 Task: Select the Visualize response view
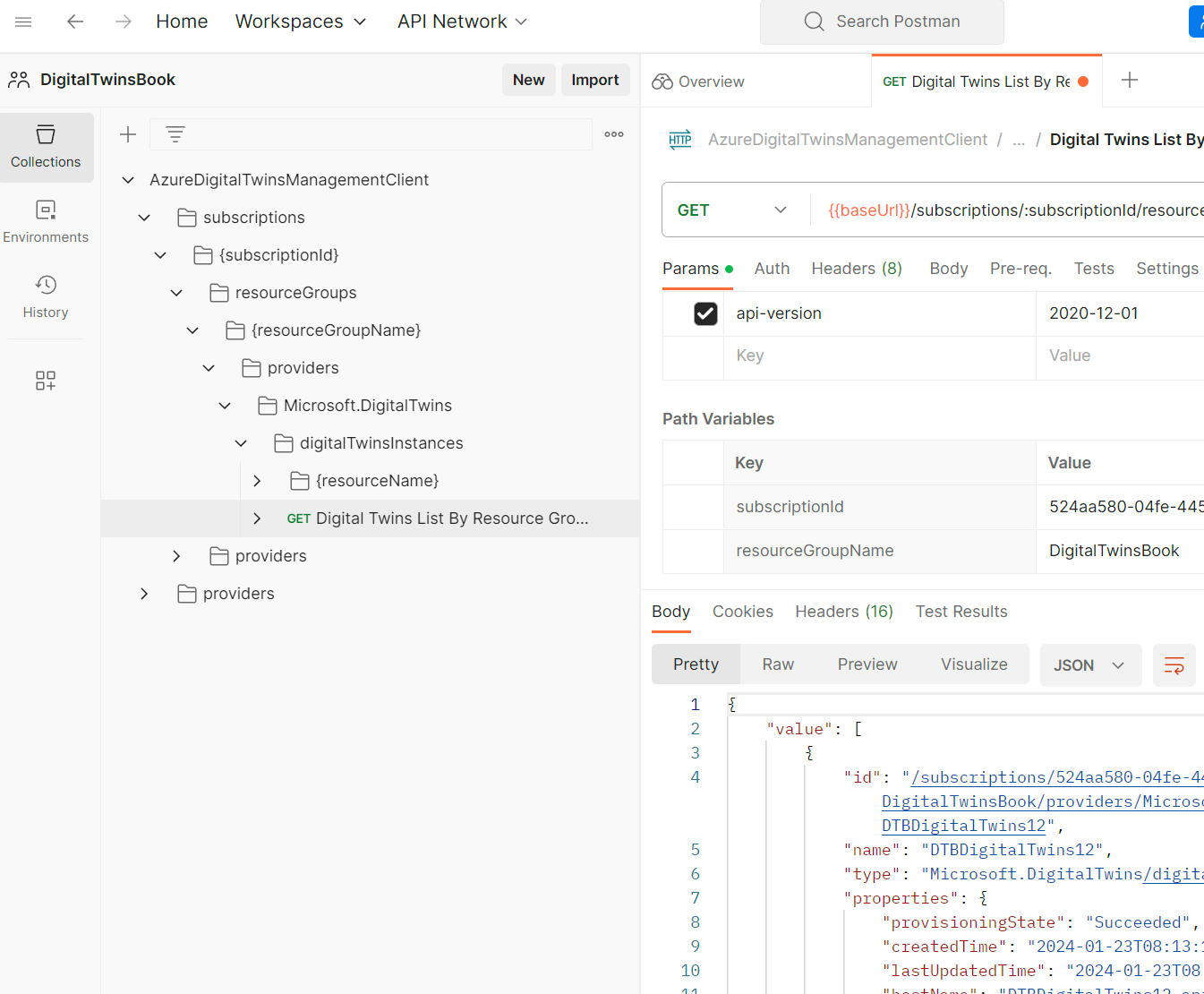pyautogui.click(x=974, y=664)
